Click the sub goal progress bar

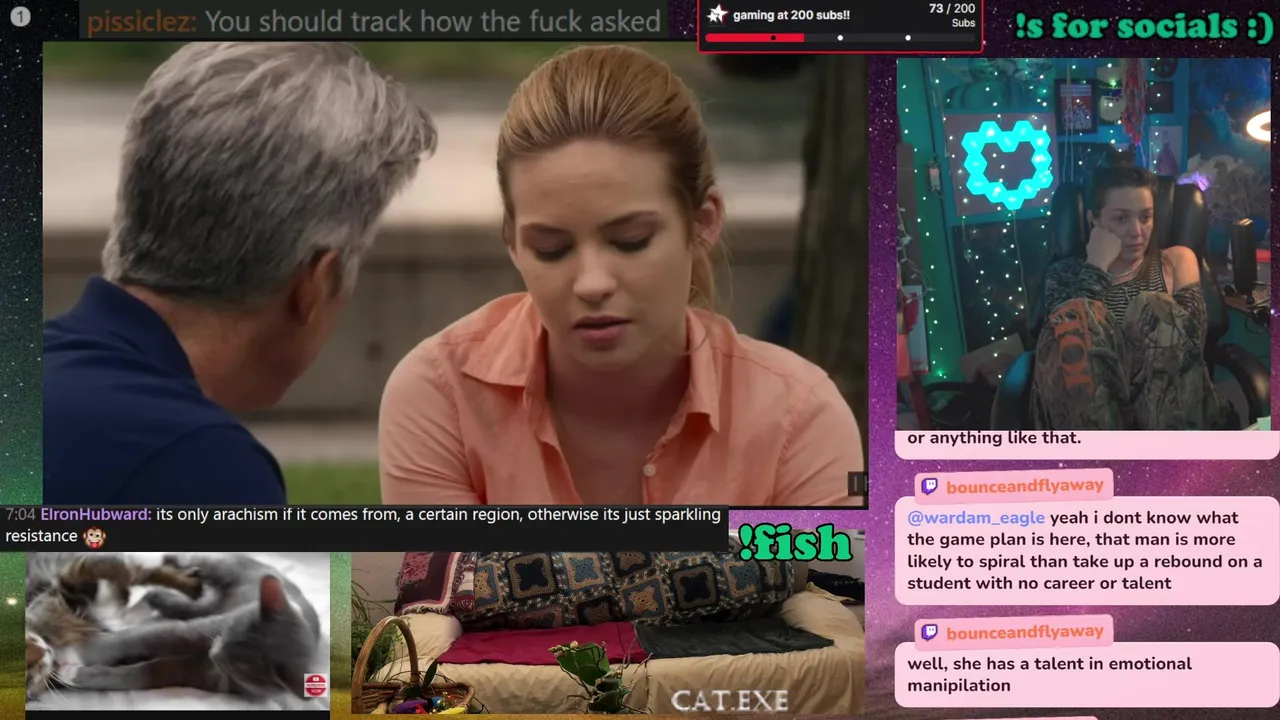[x=839, y=38]
